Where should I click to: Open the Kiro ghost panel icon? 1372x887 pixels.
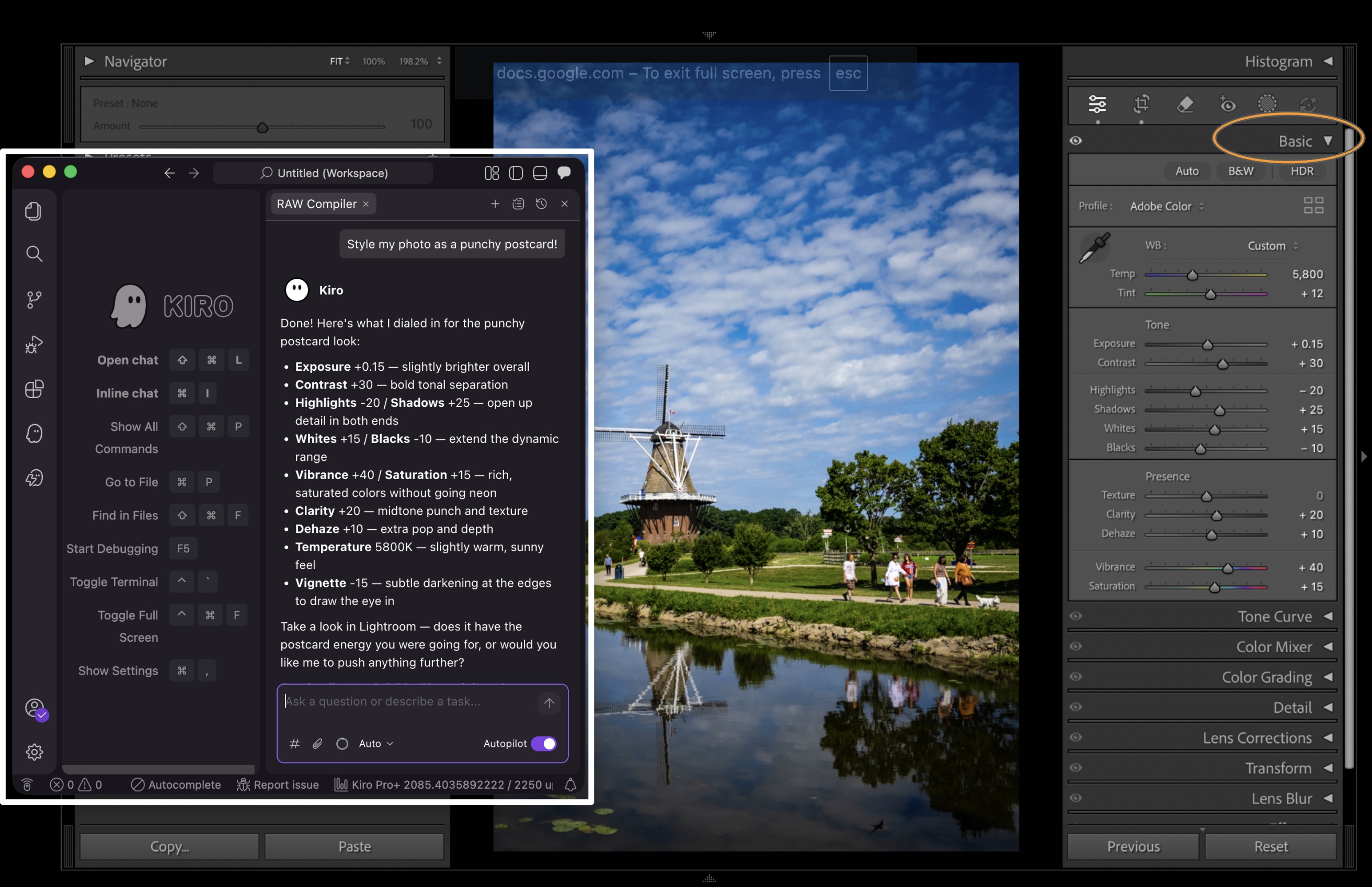tap(34, 433)
